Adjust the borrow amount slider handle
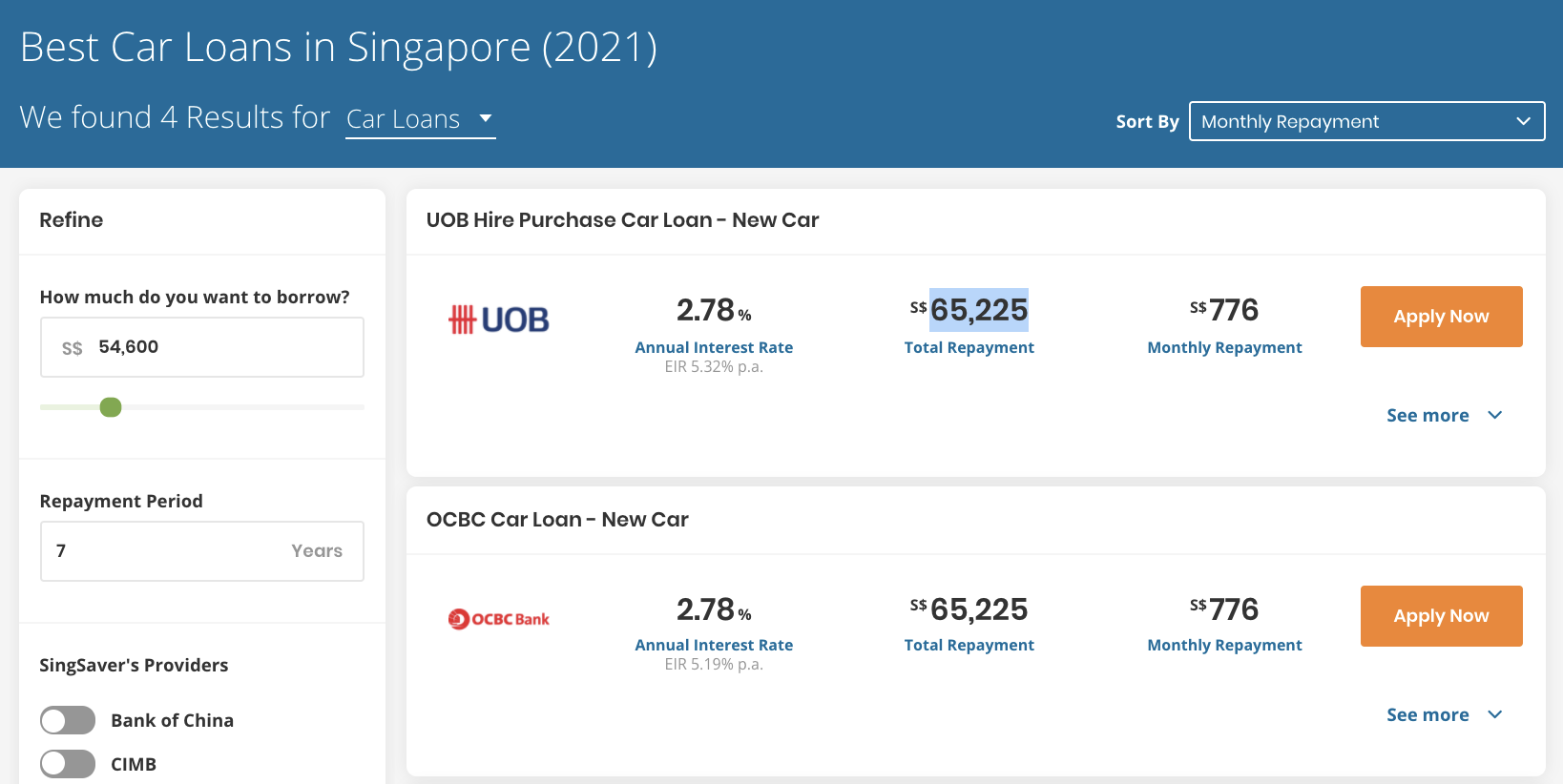 111,407
